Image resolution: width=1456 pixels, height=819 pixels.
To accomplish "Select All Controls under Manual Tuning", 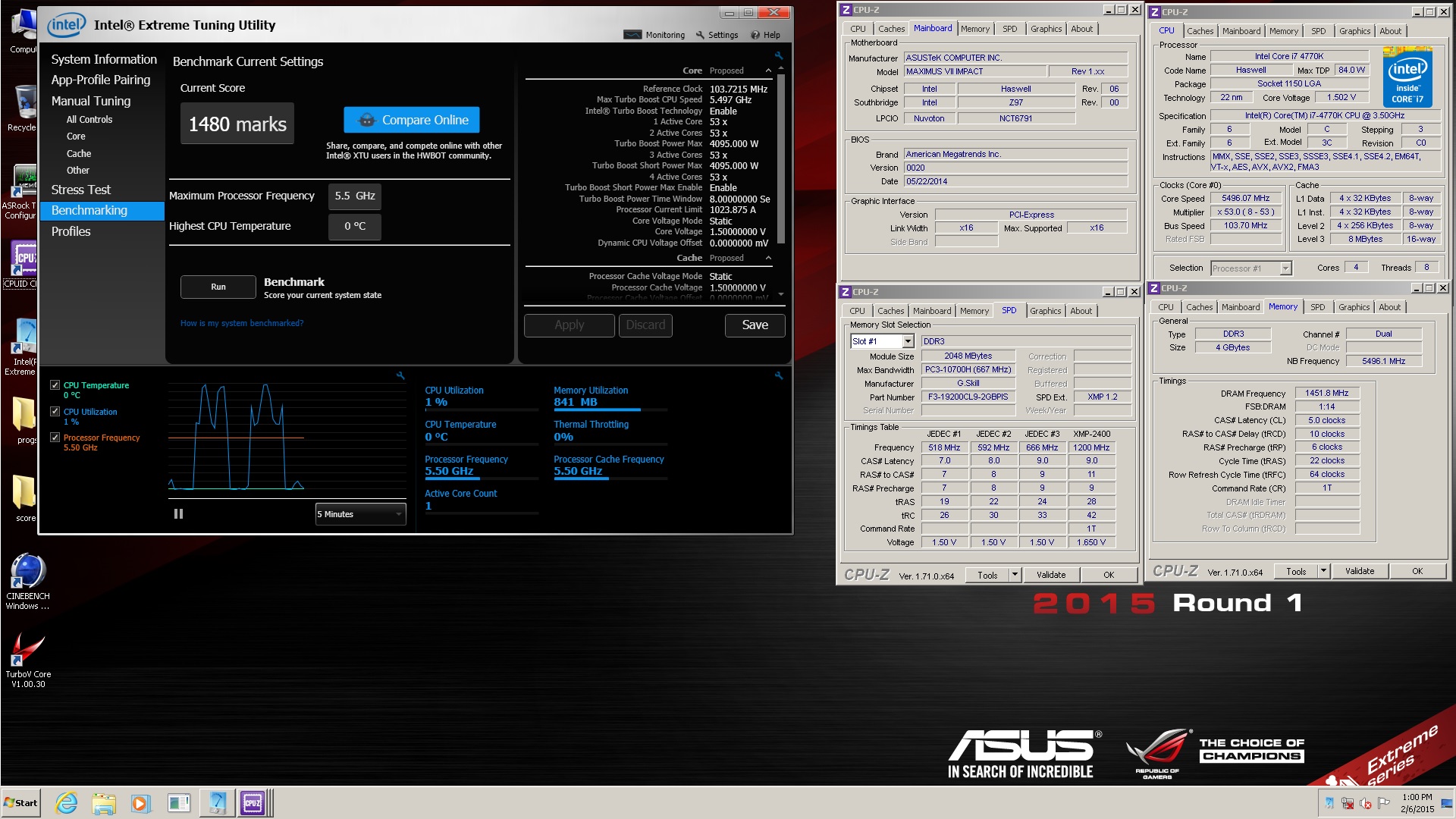I will [89, 120].
